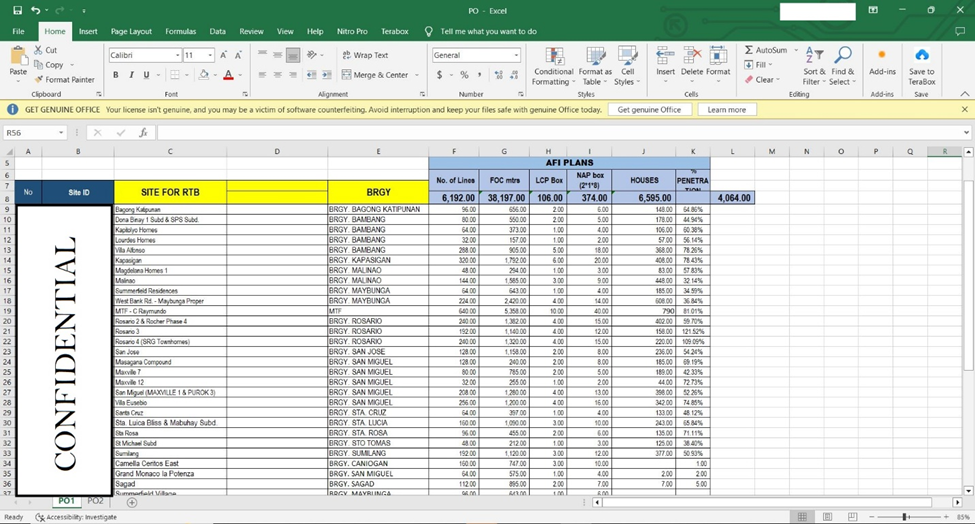The height and width of the screenshot is (524, 975).
Task: Click the Format Painter brush icon
Action: coord(38,80)
